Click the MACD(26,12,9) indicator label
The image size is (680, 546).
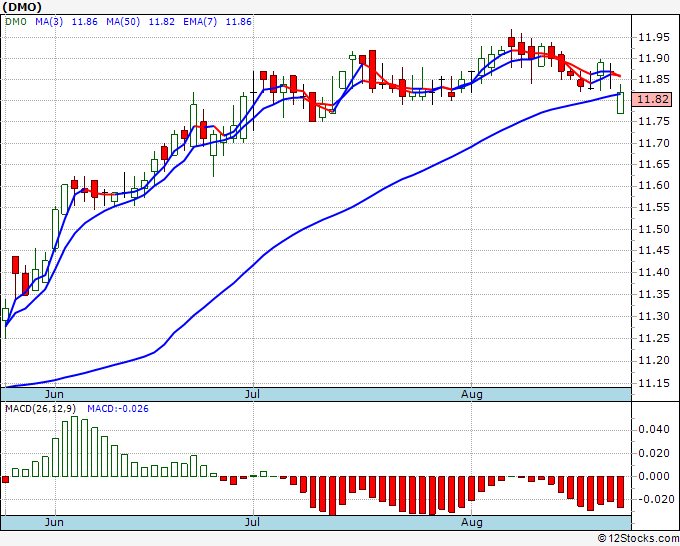point(40,409)
